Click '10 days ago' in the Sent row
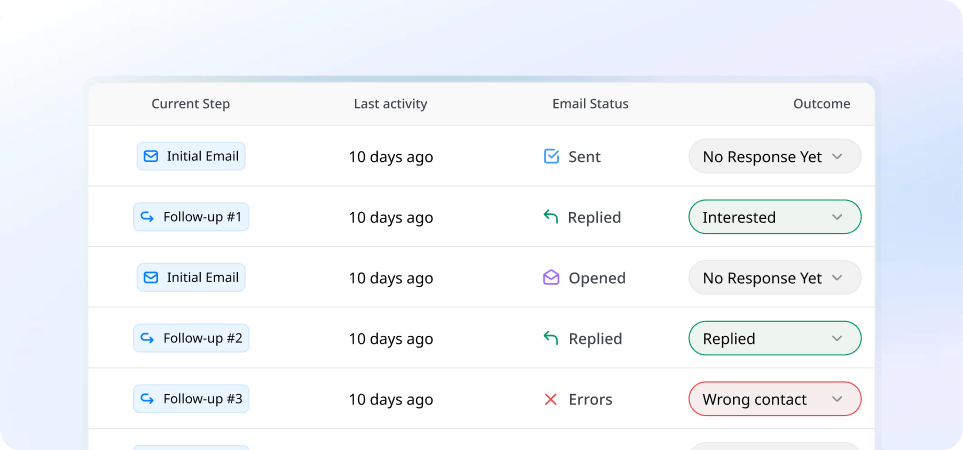 click(x=391, y=157)
